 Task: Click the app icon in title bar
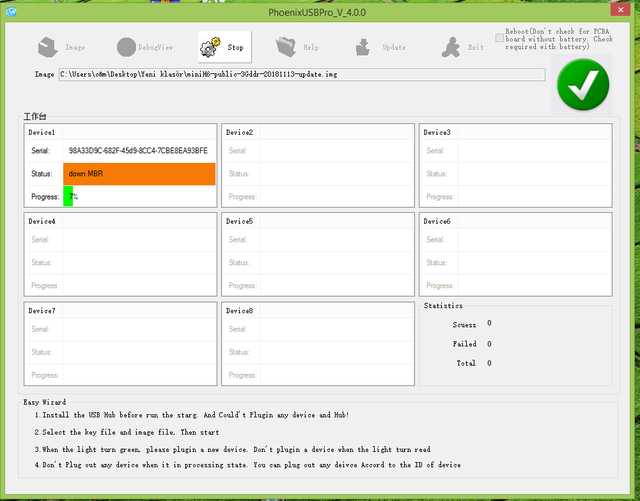(x=11, y=11)
